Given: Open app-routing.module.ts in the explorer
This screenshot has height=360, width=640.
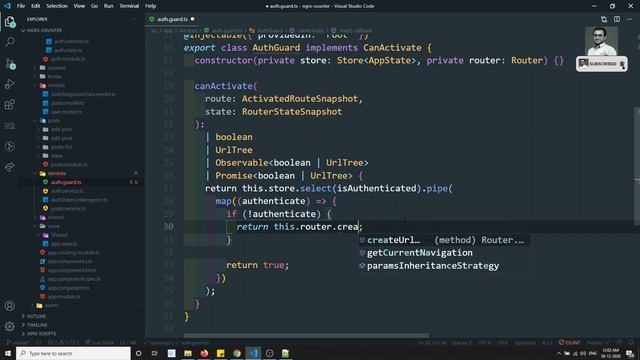Looking at the screenshot, I should click(73, 253).
